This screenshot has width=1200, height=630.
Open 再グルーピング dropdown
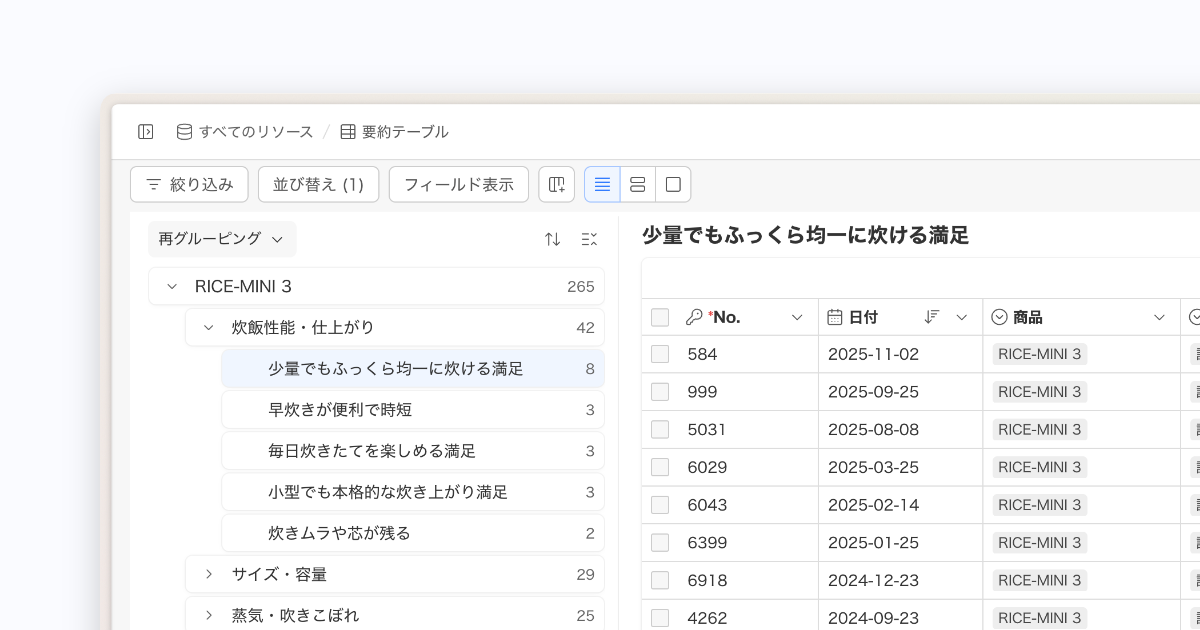(222, 239)
